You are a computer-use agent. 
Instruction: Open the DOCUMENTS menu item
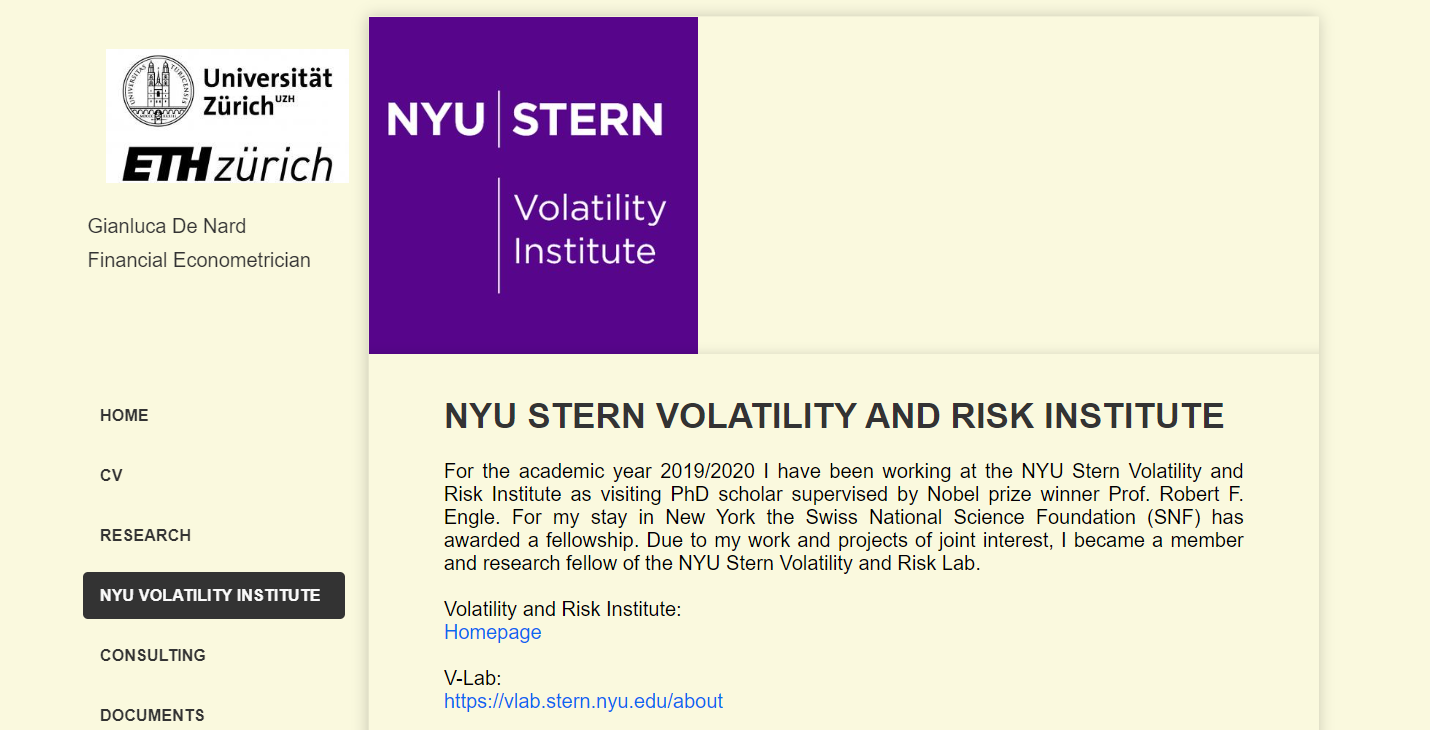pos(152,715)
